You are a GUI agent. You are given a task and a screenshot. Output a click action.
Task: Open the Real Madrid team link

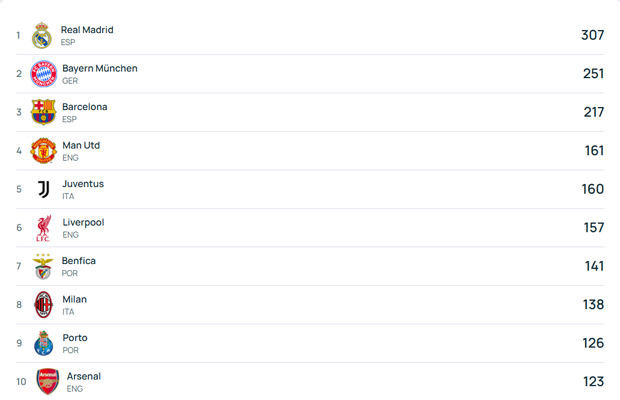click(87, 30)
